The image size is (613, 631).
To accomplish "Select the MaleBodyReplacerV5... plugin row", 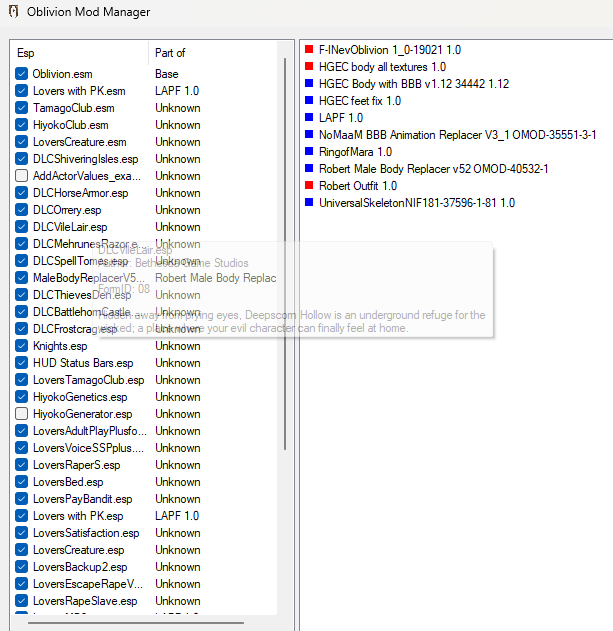I will coord(146,278).
